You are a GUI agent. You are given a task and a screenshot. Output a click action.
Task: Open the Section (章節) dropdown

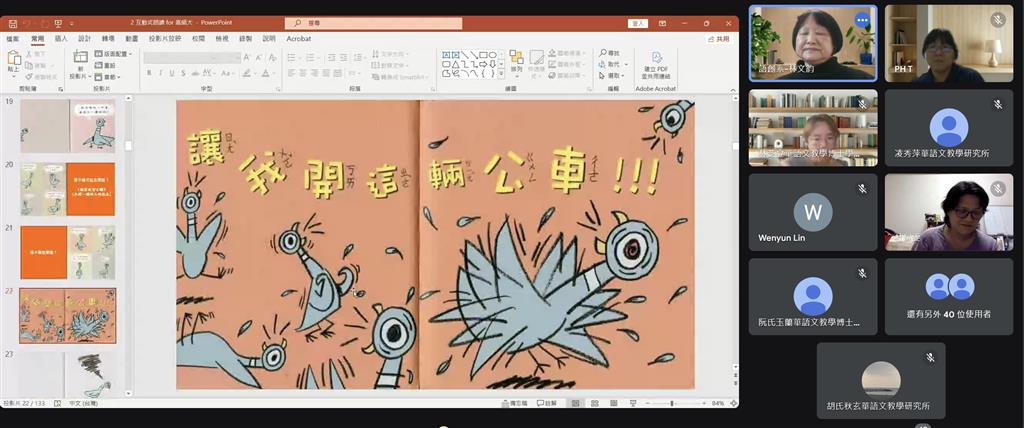click(x=108, y=77)
